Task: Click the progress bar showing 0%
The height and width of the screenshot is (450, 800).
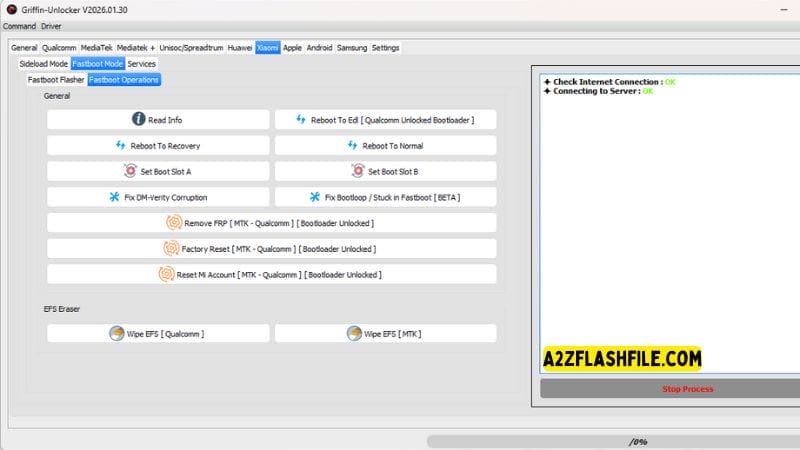Action: click(x=613, y=441)
